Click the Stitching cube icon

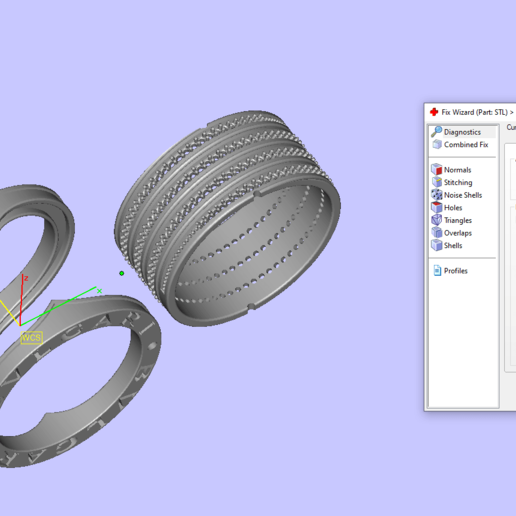pos(437,182)
